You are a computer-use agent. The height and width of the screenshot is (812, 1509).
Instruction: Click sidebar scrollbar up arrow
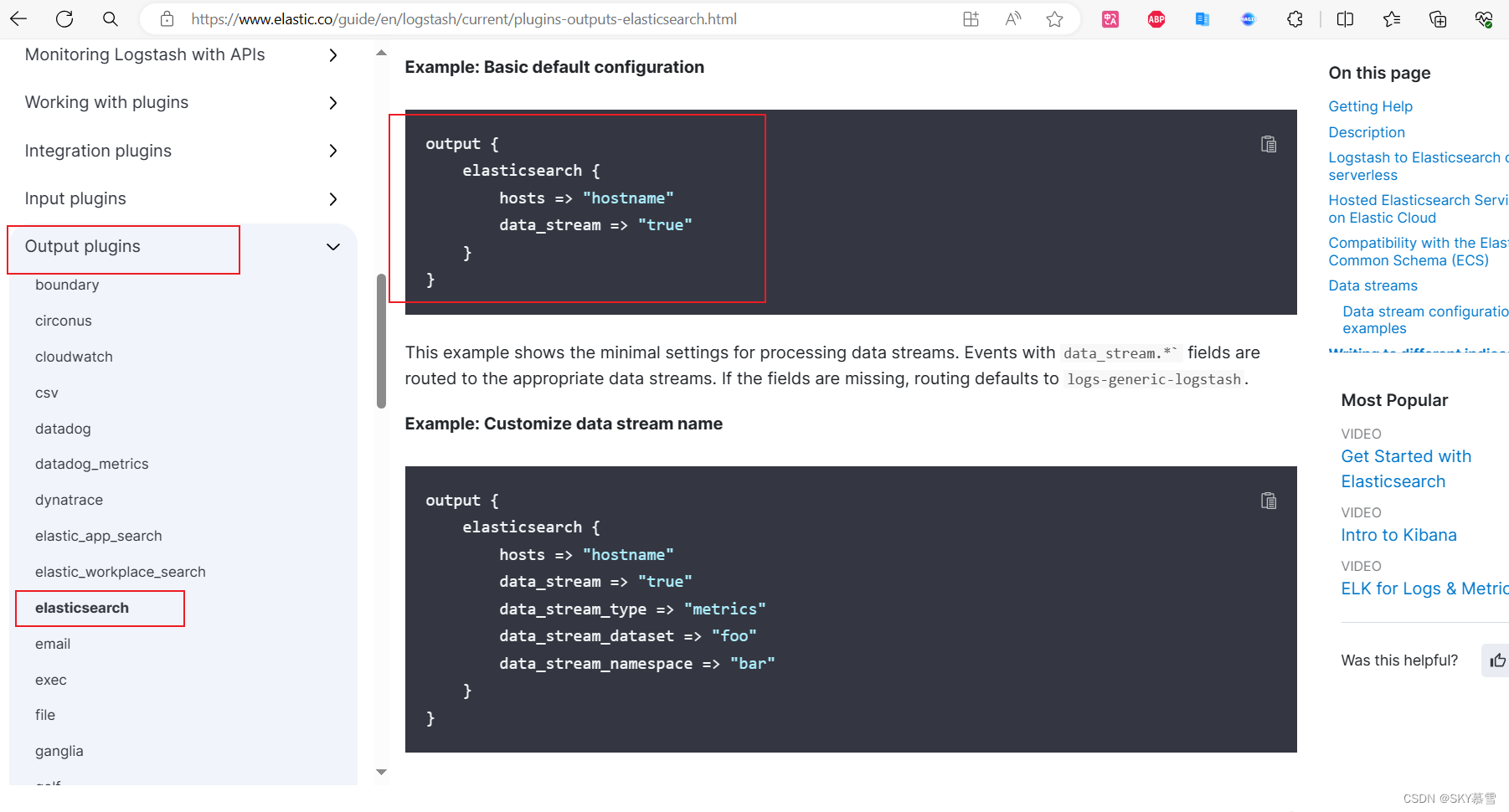(381, 53)
